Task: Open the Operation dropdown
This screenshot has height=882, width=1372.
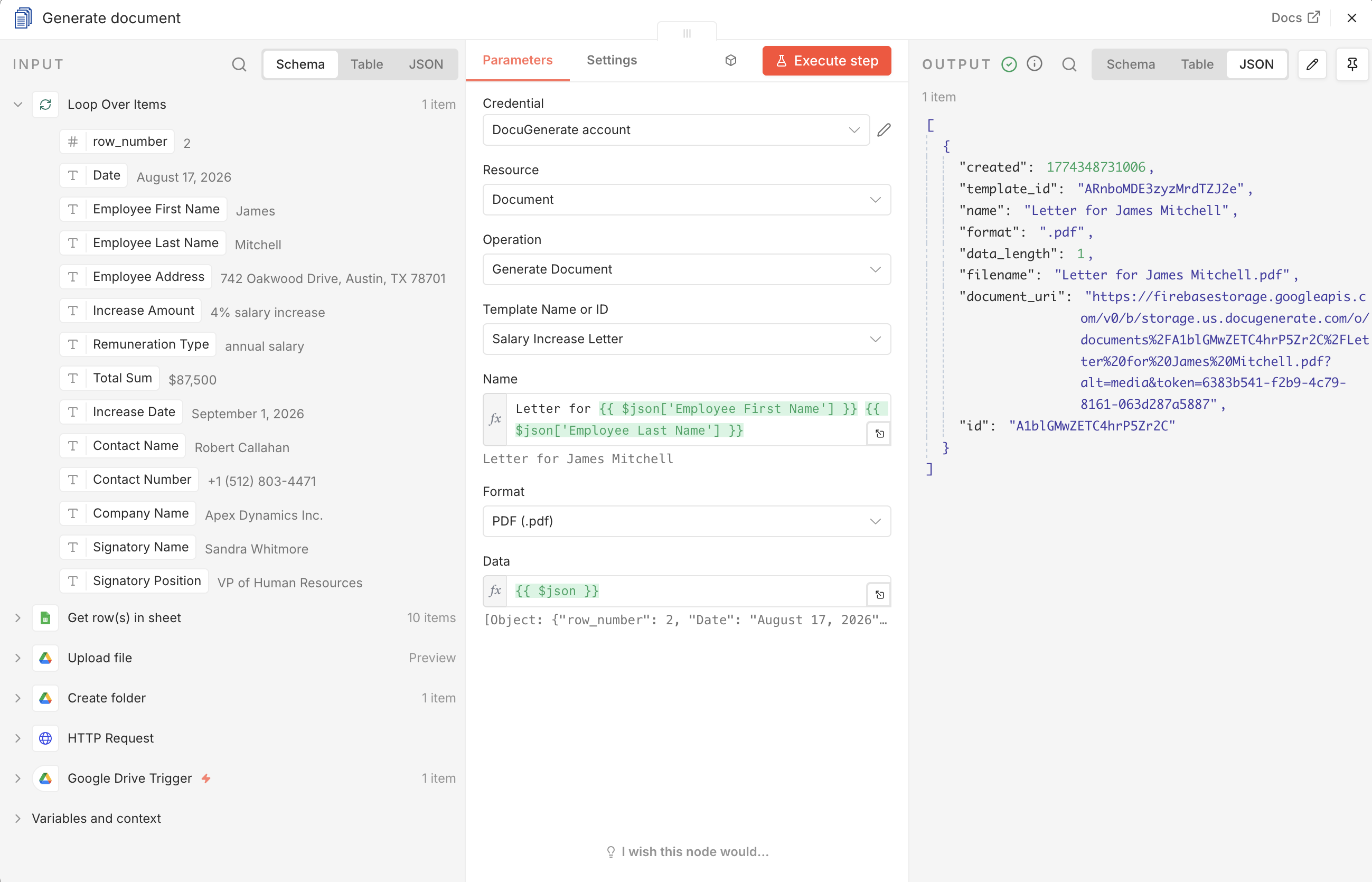Action: [x=687, y=270]
